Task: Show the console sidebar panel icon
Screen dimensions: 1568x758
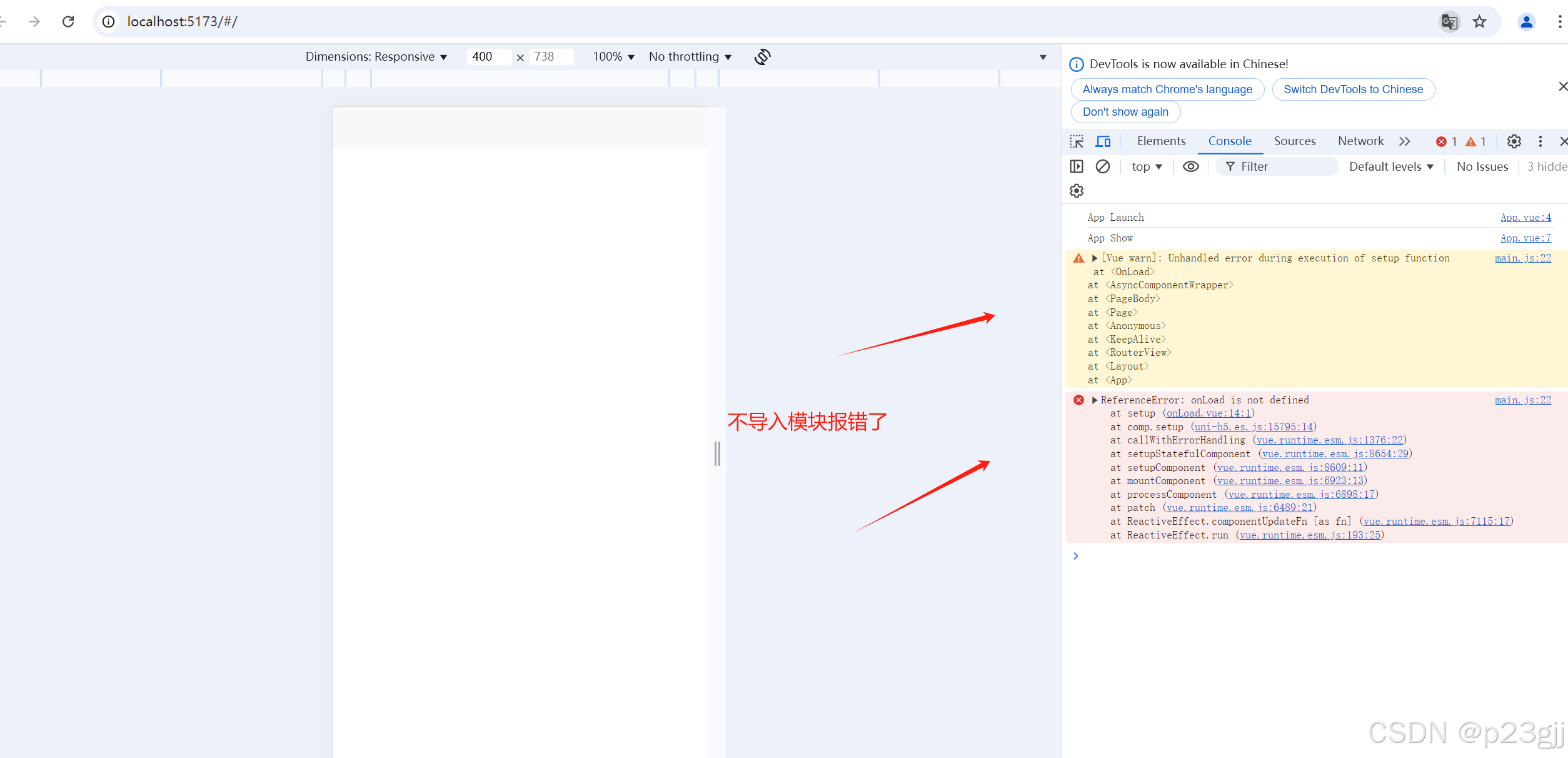Action: click(1076, 166)
